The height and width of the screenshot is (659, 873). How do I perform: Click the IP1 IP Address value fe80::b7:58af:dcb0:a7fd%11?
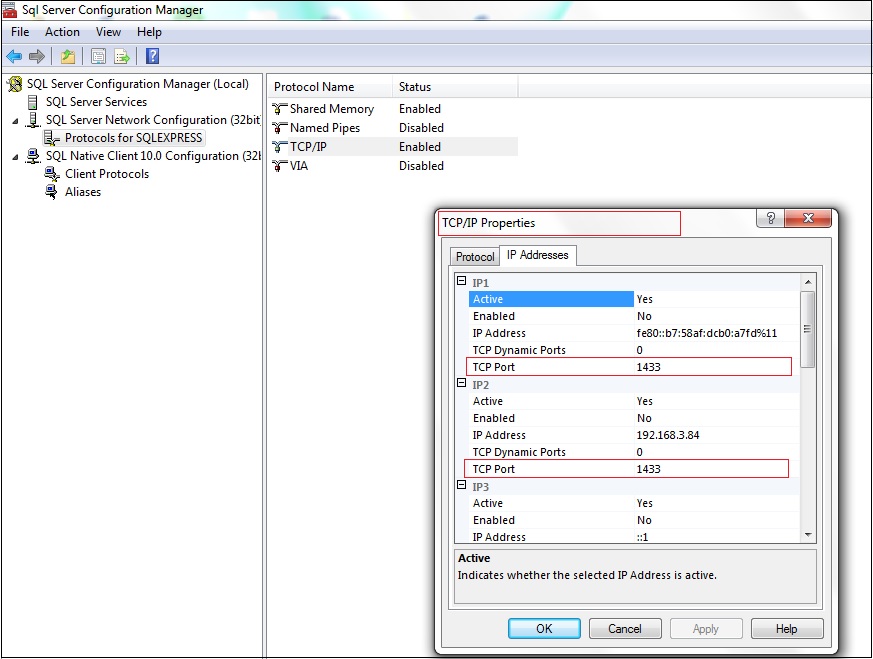(707, 333)
